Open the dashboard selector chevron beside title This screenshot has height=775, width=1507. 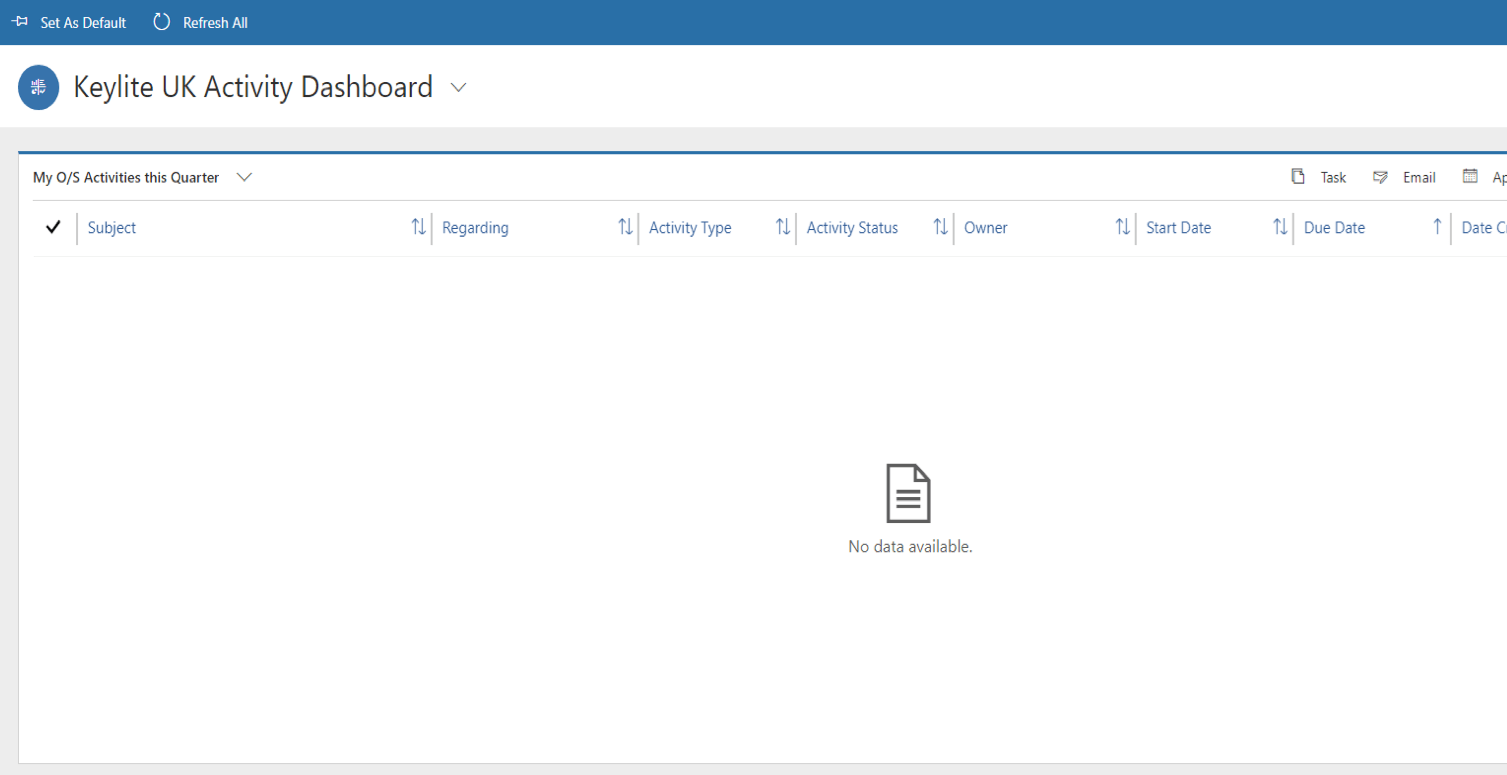[458, 88]
